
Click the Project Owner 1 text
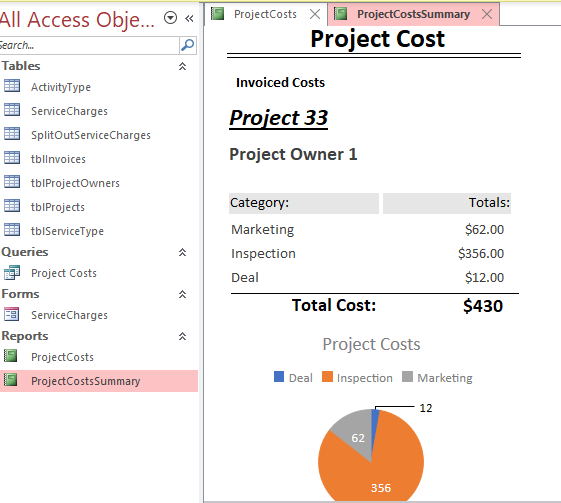[x=293, y=155]
